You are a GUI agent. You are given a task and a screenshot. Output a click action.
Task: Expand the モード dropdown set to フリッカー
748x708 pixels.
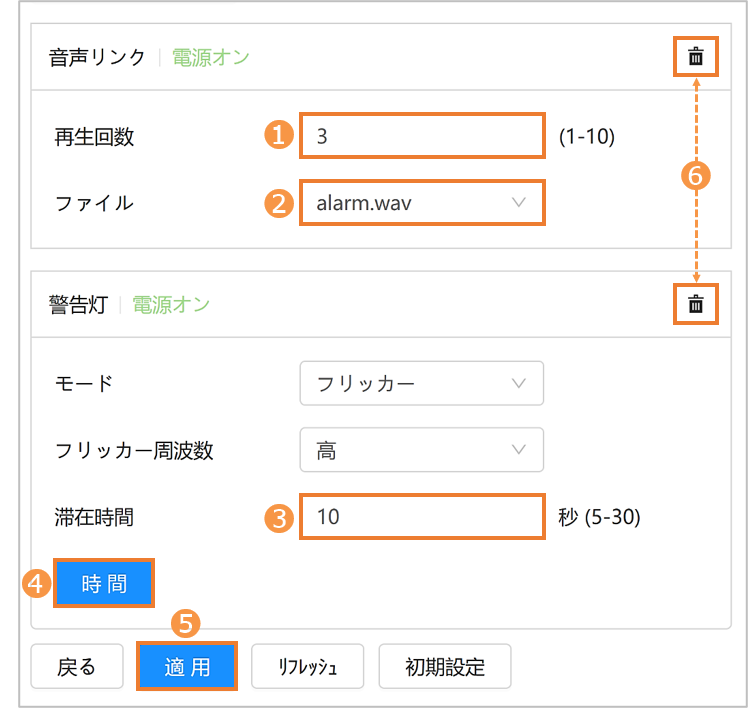pos(422,383)
